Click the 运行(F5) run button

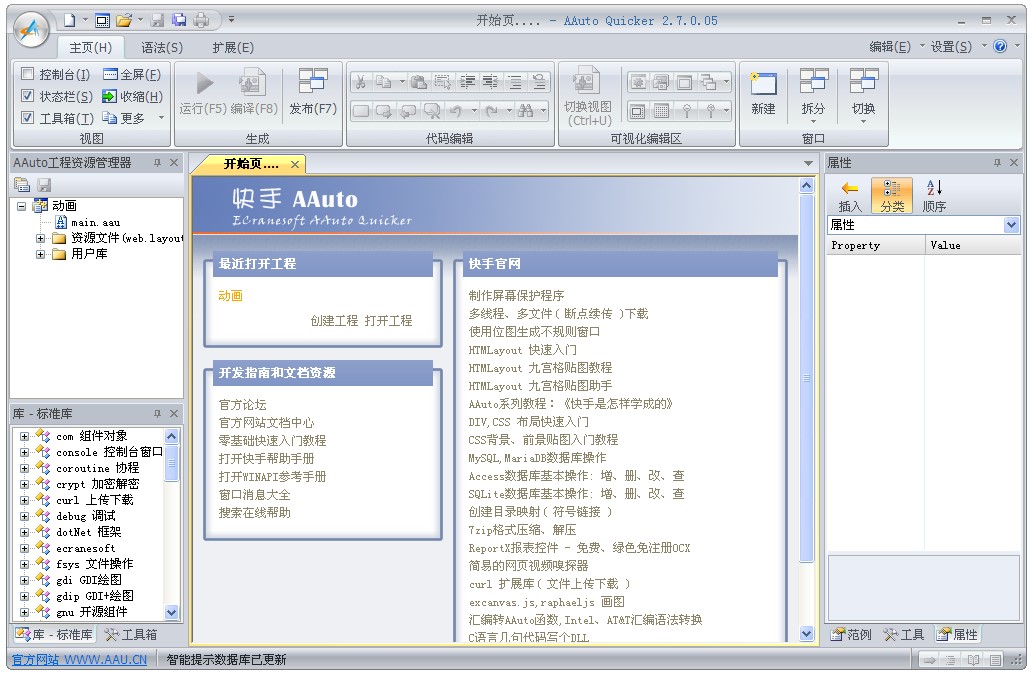pos(203,93)
